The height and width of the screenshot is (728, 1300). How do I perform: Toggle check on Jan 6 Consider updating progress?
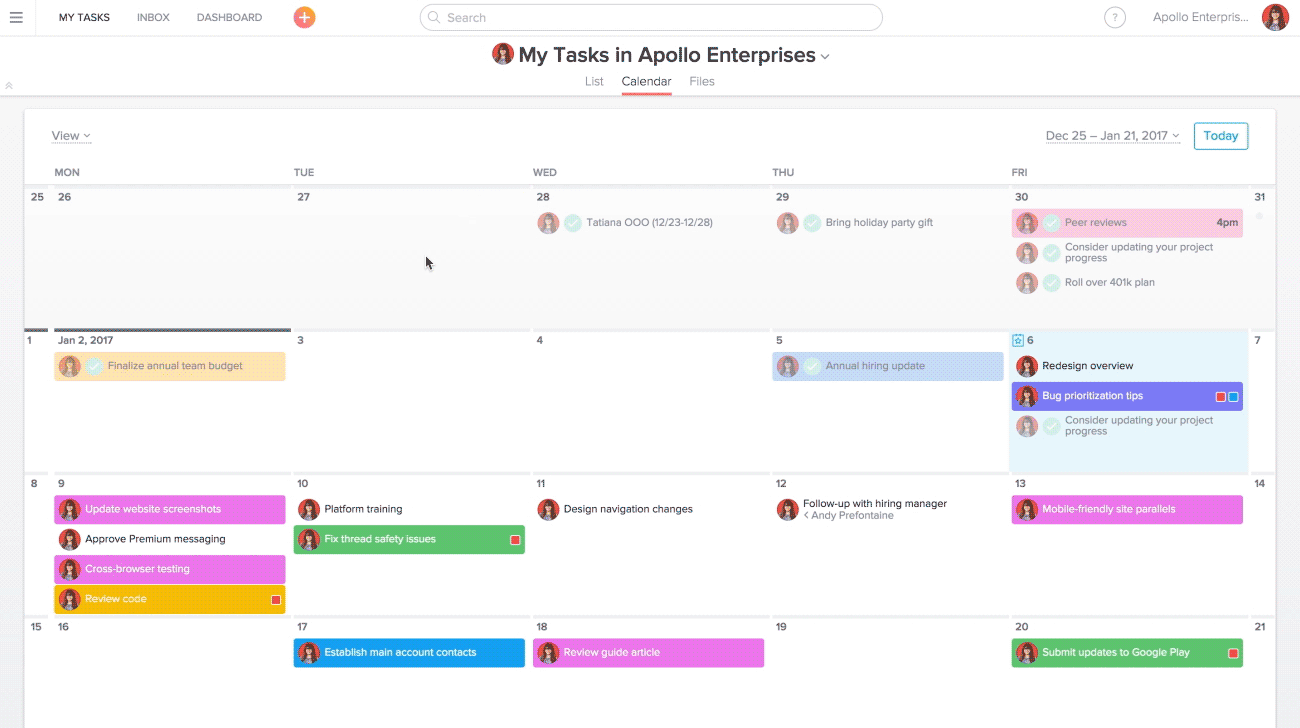[1052, 426]
